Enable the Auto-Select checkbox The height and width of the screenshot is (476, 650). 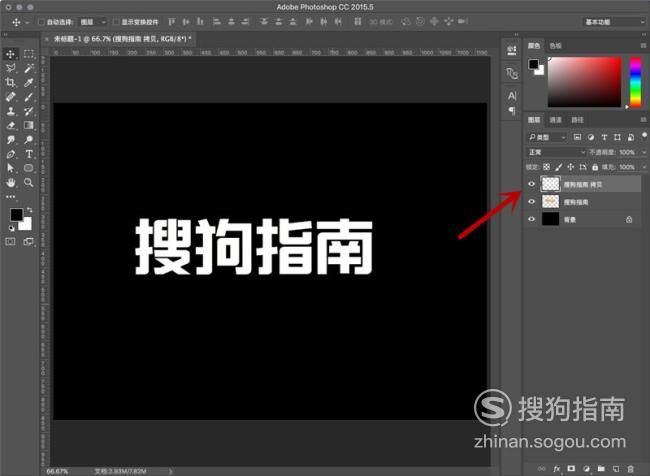(x=41, y=22)
